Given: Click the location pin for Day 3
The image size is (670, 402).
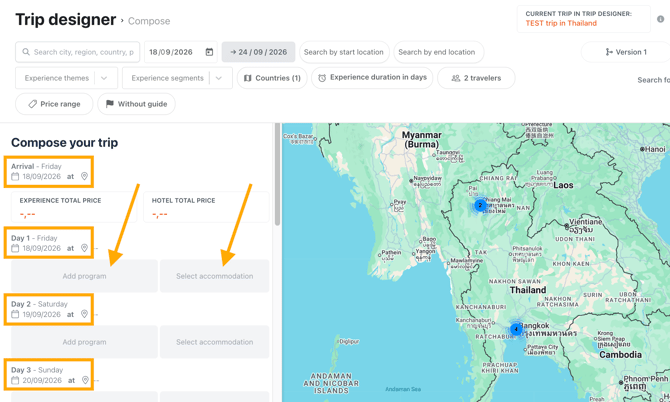Looking at the screenshot, I should click(x=85, y=380).
